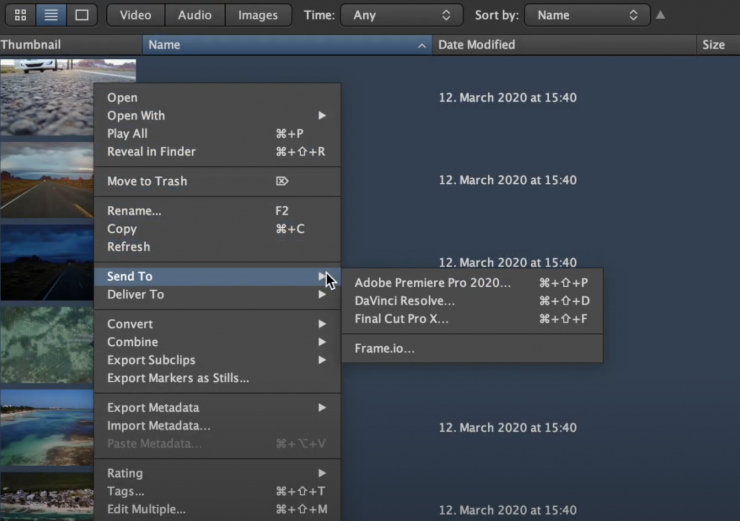Open the Time filter dropdown

pyautogui.click(x=401, y=15)
